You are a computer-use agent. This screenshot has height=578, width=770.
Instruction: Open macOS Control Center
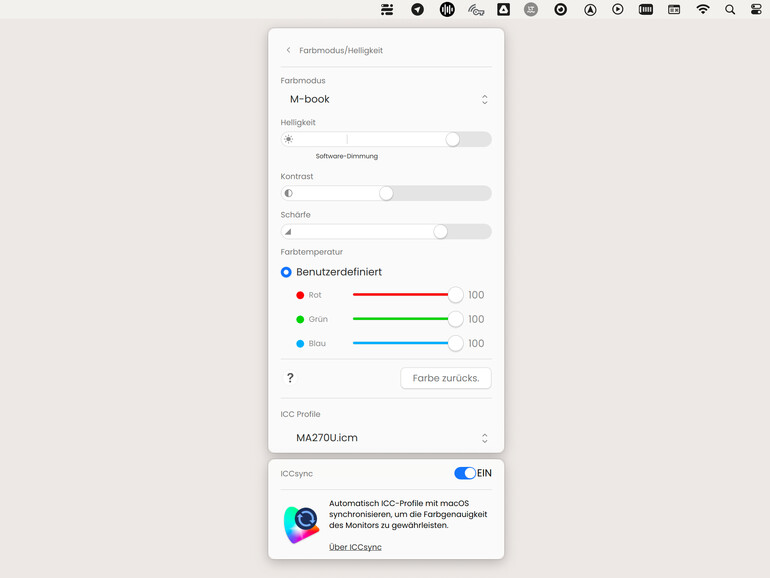[x=756, y=9]
